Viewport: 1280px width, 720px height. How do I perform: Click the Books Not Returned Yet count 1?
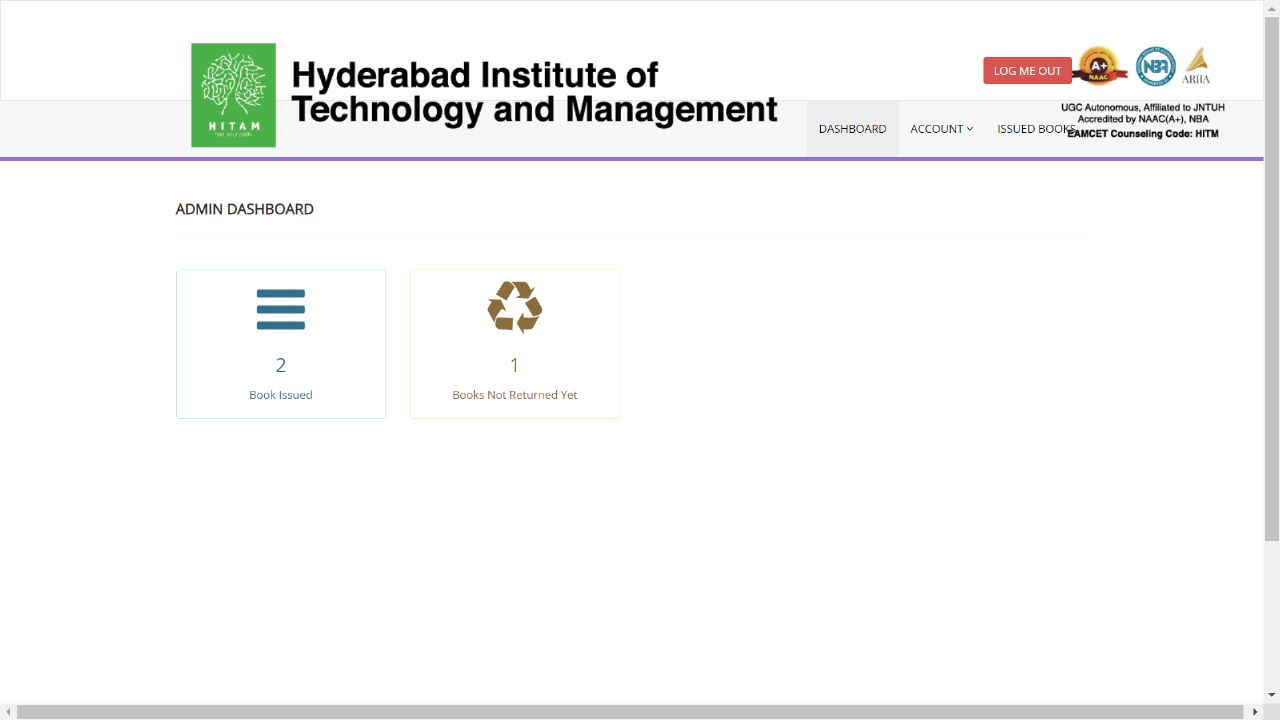coord(515,365)
